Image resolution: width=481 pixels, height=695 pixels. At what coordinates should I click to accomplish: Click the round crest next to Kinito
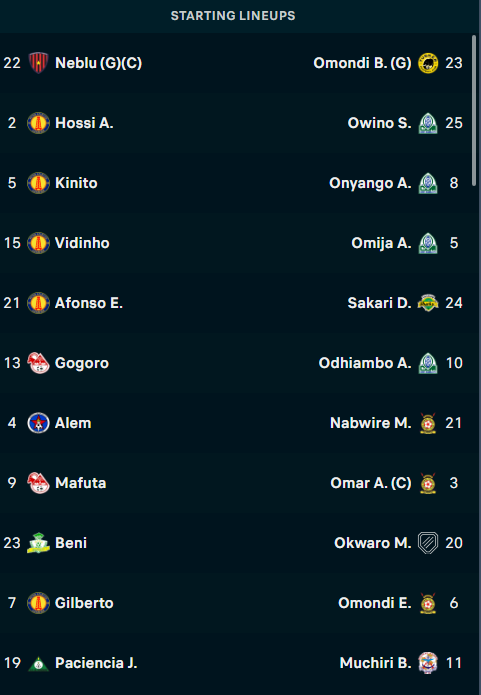(38, 183)
